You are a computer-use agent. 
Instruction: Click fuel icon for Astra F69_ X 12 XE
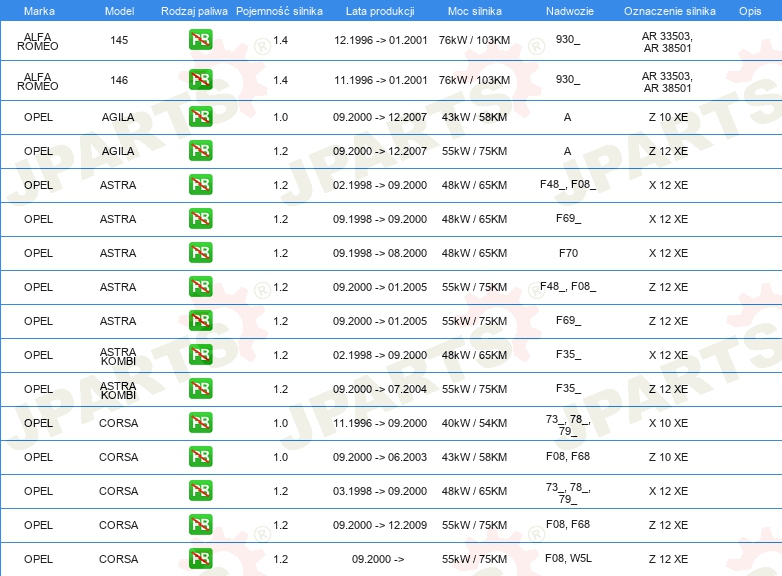coord(200,219)
